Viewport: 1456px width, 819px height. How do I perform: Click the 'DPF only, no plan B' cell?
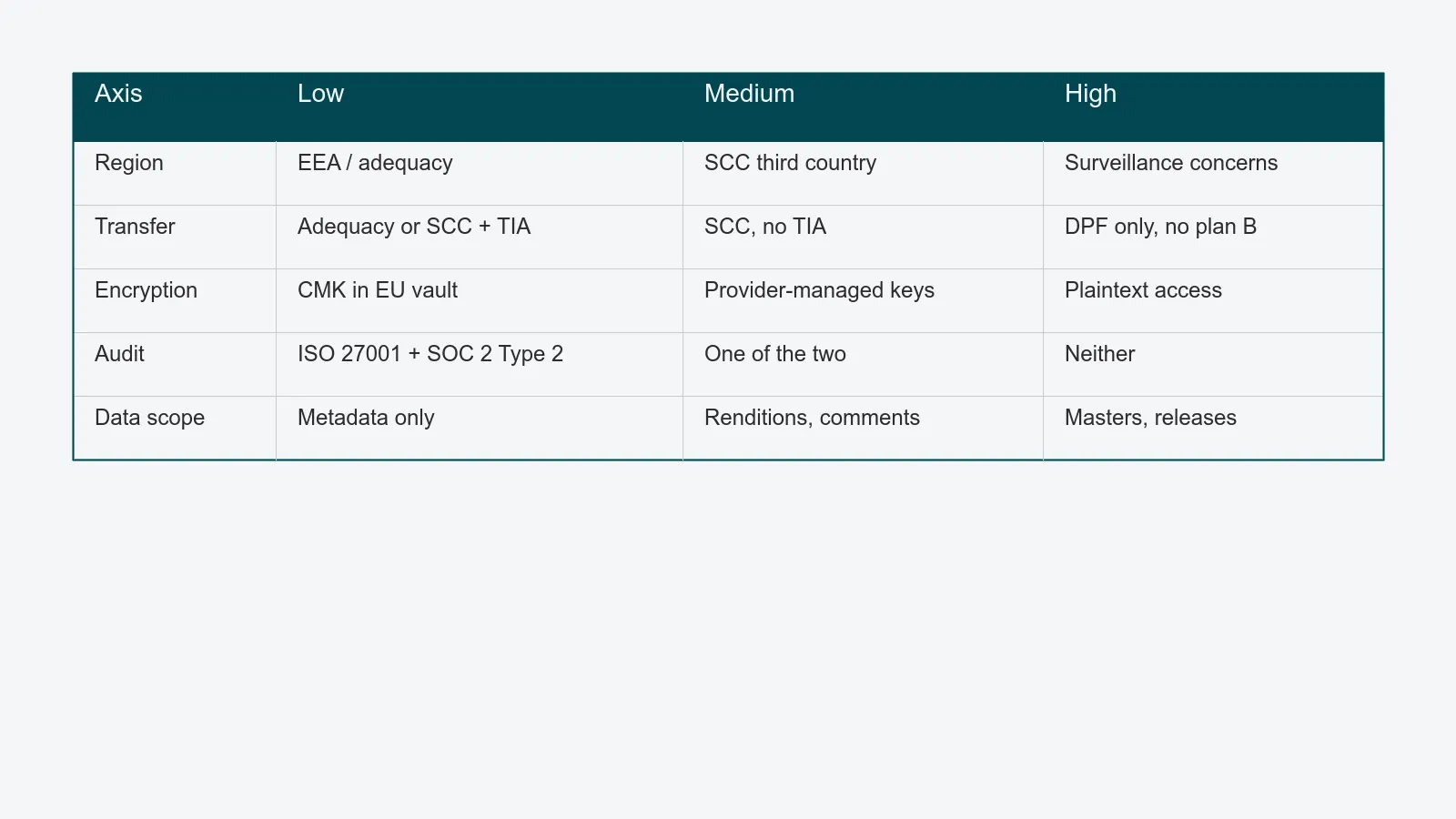click(x=1213, y=237)
